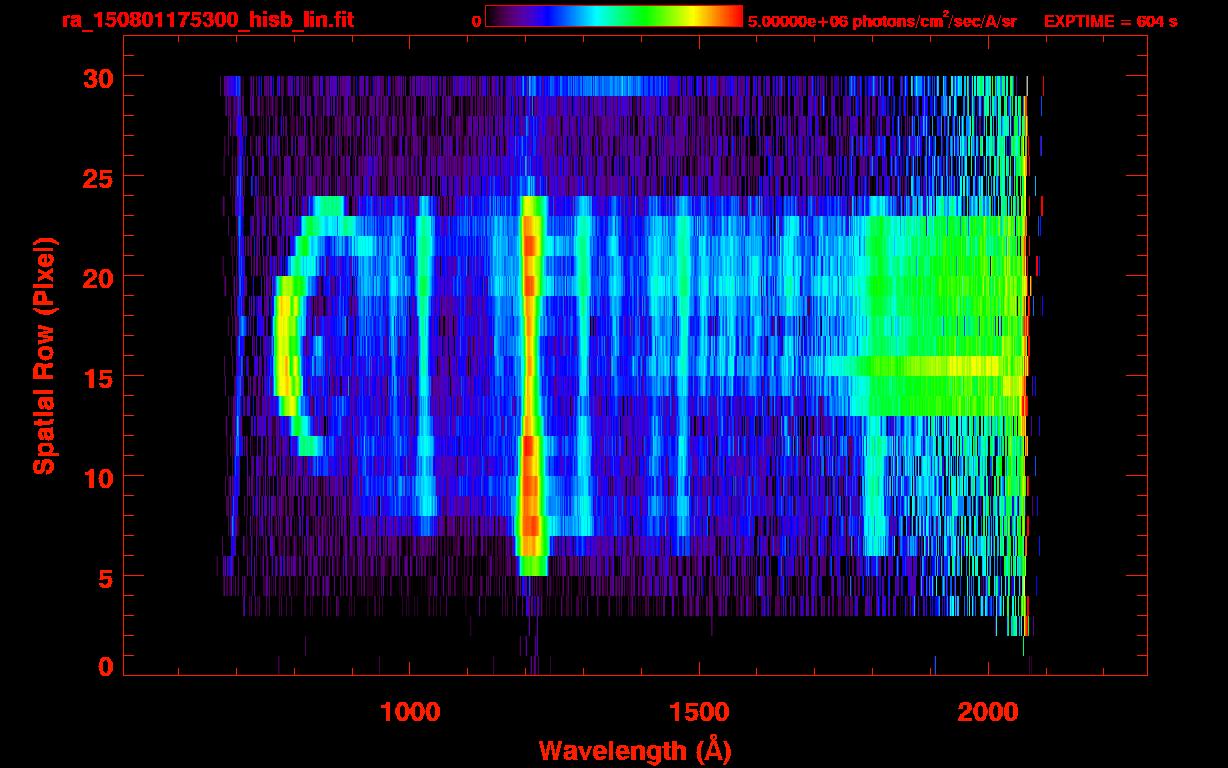Viewport: 1228px width, 768px height.
Task: Click the y-axis tick label 0
Action: pos(106,667)
